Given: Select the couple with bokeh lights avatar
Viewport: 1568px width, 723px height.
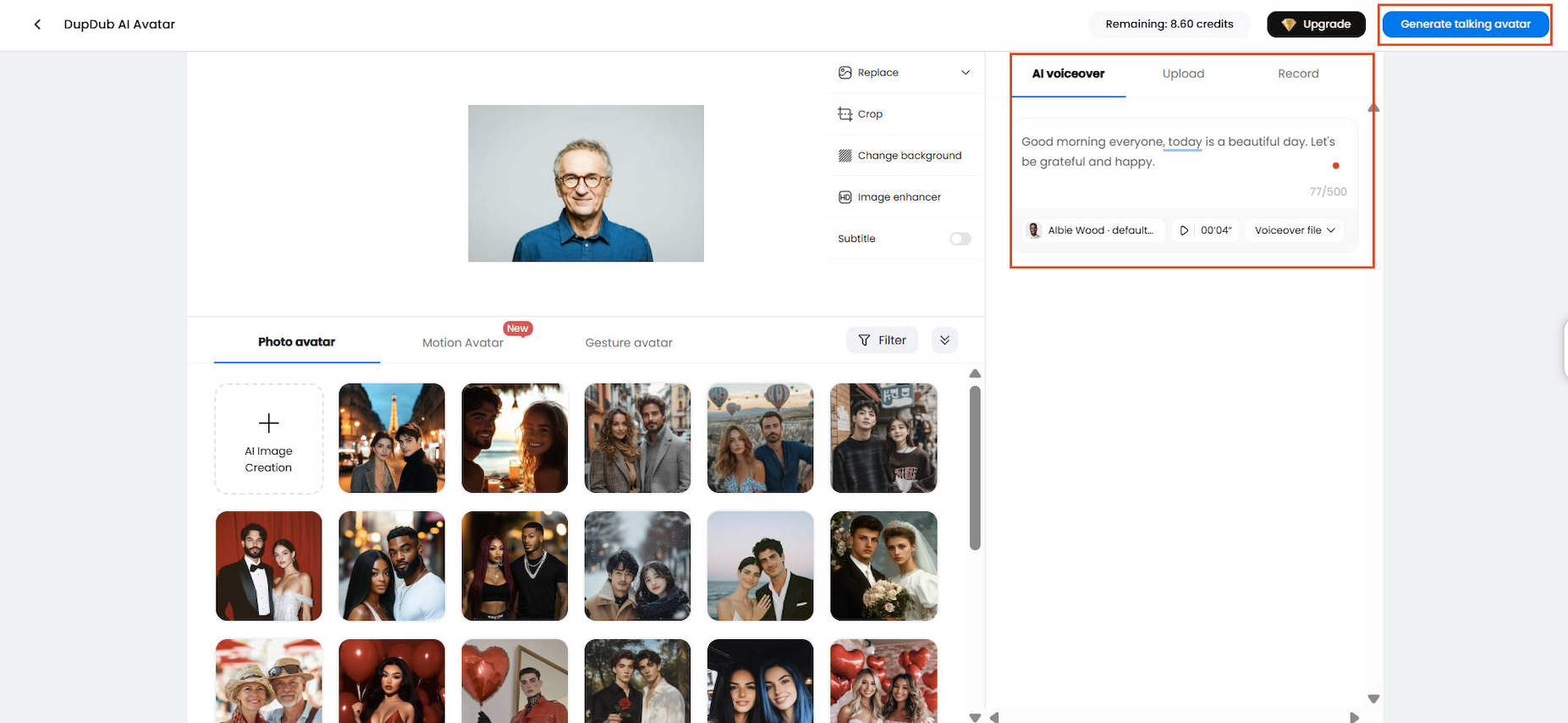Looking at the screenshot, I should tap(392, 566).
